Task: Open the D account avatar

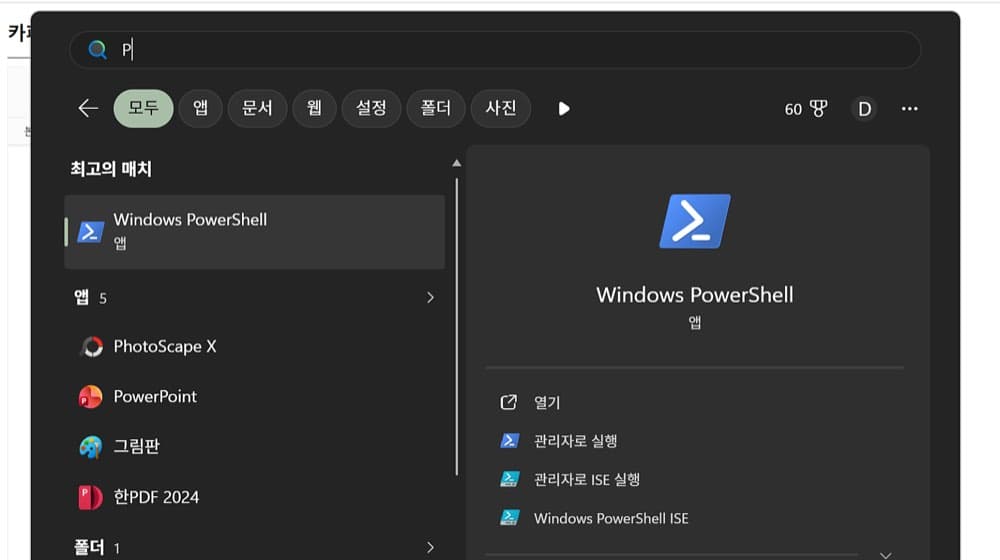Action: [x=864, y=109]
